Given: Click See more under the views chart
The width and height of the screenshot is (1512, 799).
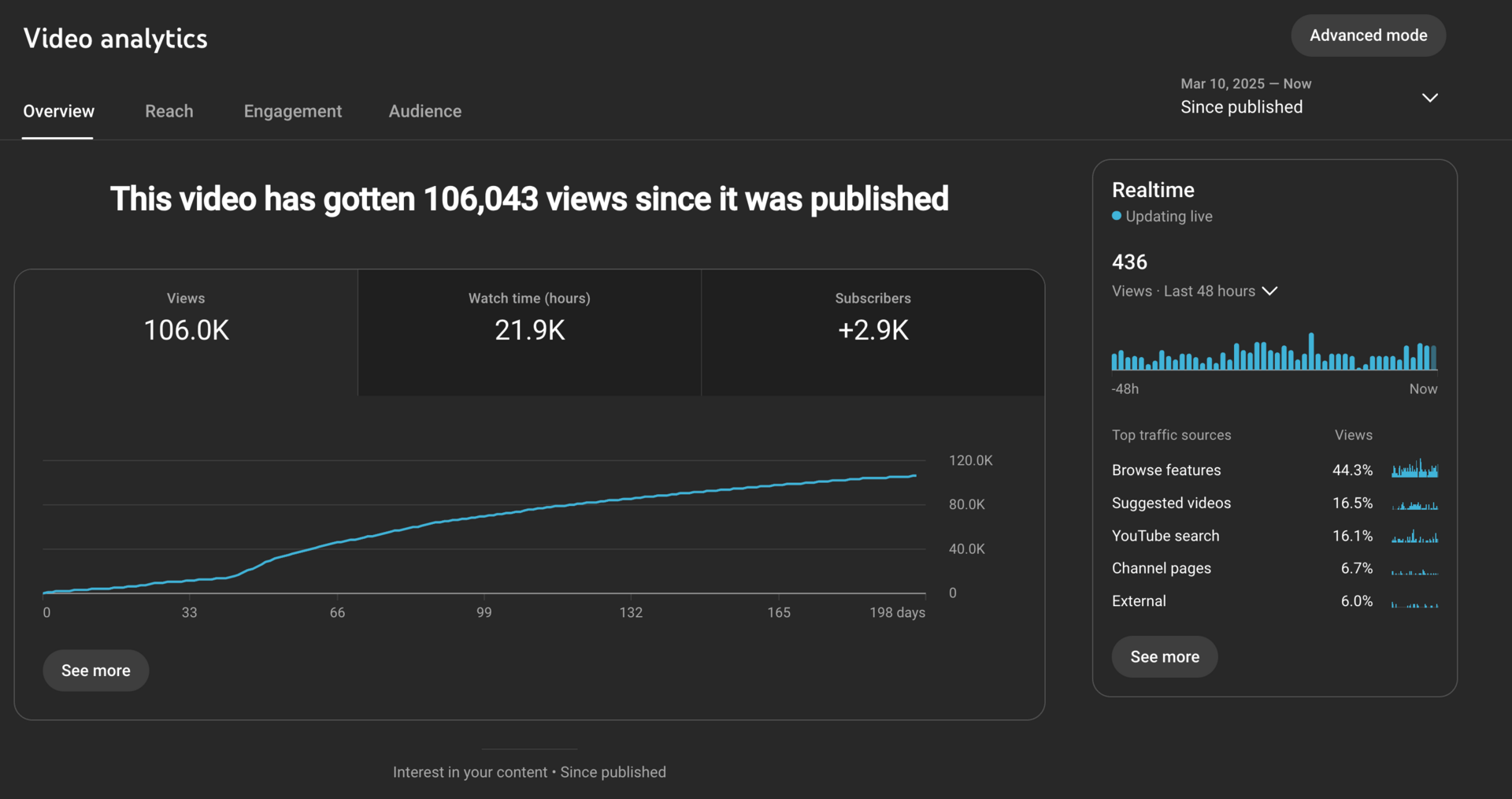Looking at the screenshot, I should 95,671.
